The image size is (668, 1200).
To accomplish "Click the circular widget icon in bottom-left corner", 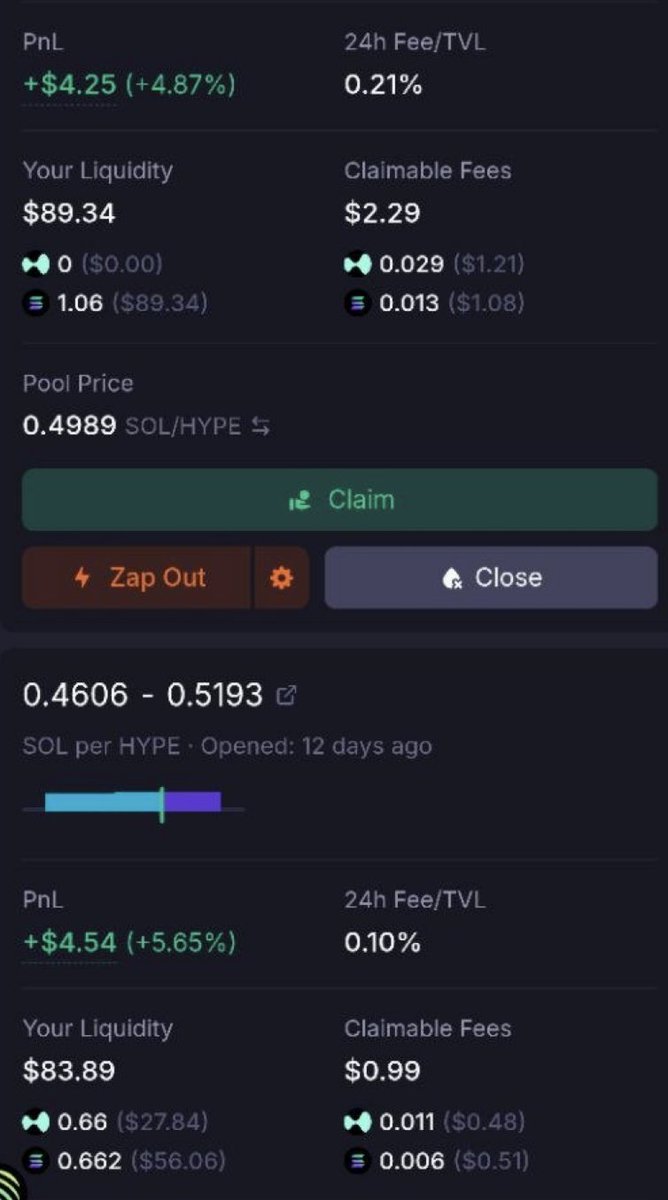I will [x=10, y=1185].
